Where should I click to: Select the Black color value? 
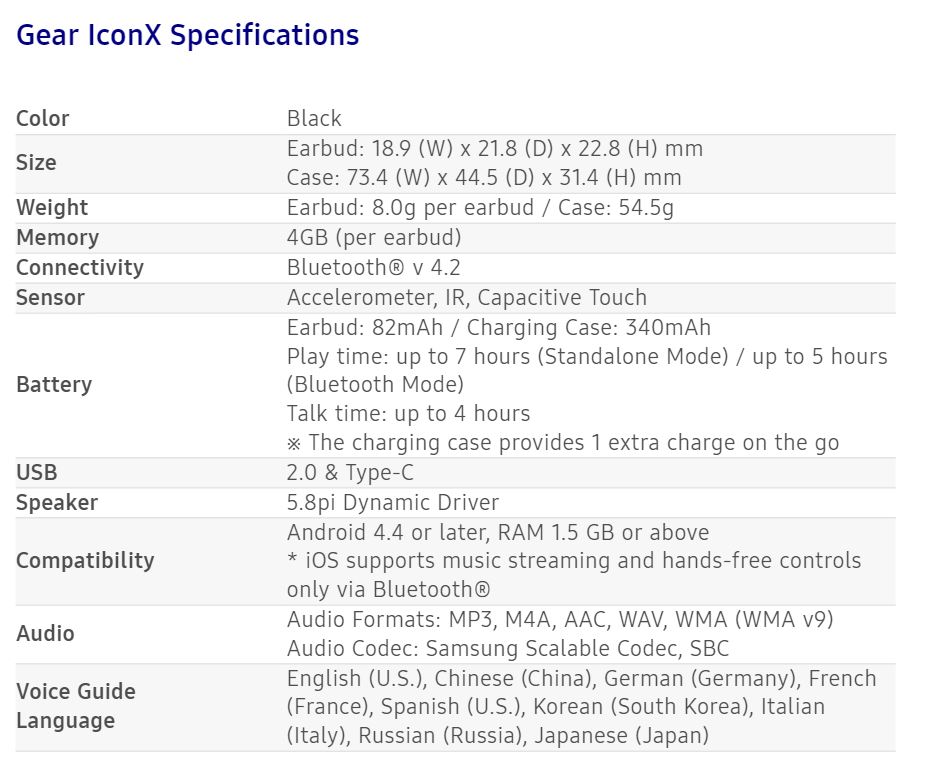tap(314, 119)
